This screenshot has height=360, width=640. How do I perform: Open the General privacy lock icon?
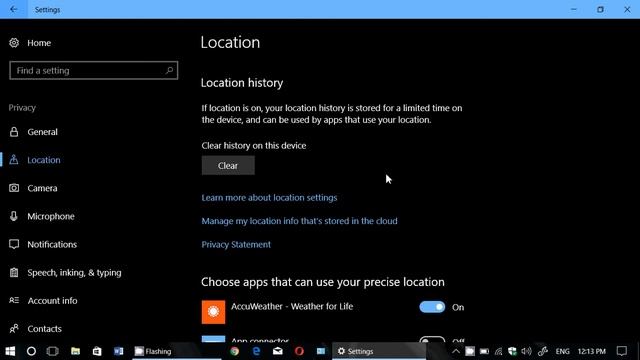coord(14,132)
